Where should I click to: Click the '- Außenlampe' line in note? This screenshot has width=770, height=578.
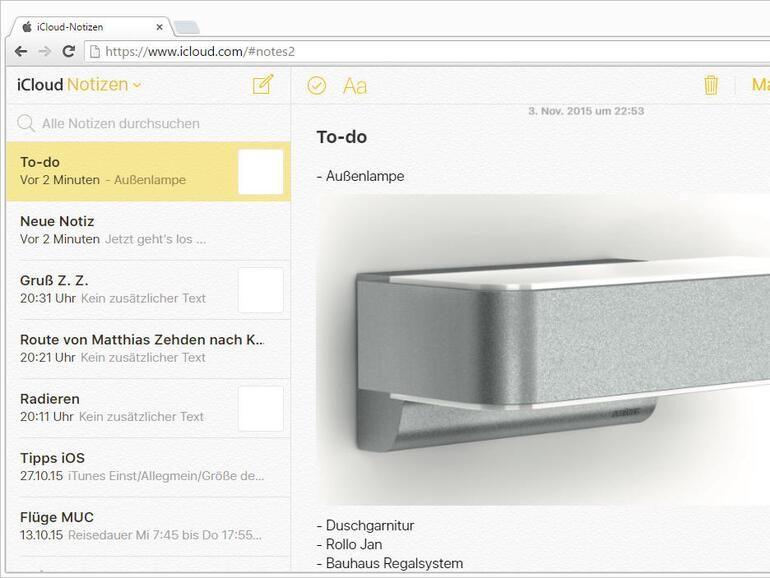click(361, 176)
